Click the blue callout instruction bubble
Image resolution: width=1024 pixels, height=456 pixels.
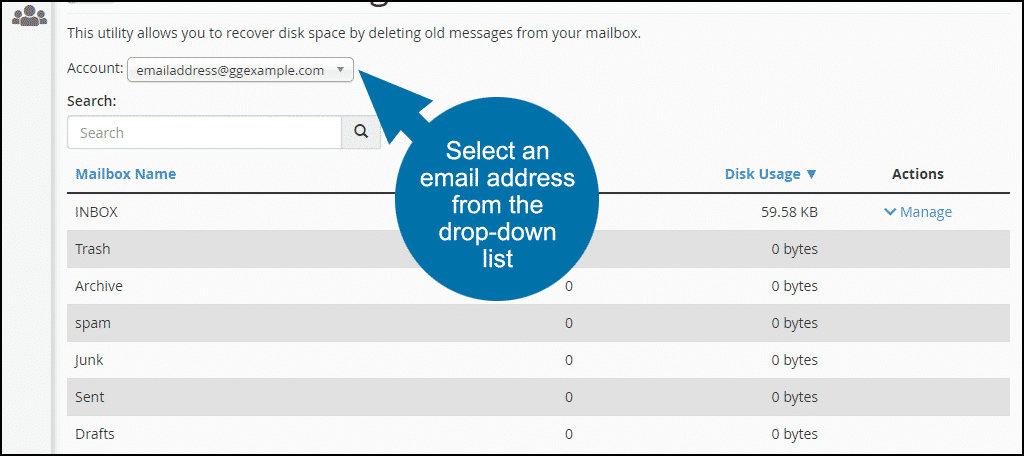coord(497,201)
